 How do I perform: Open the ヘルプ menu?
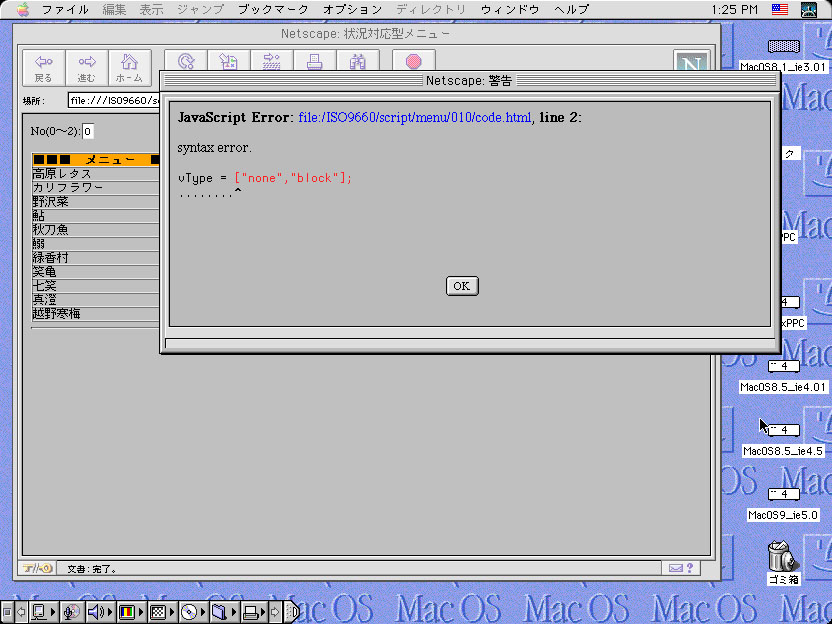pos(571,10)
